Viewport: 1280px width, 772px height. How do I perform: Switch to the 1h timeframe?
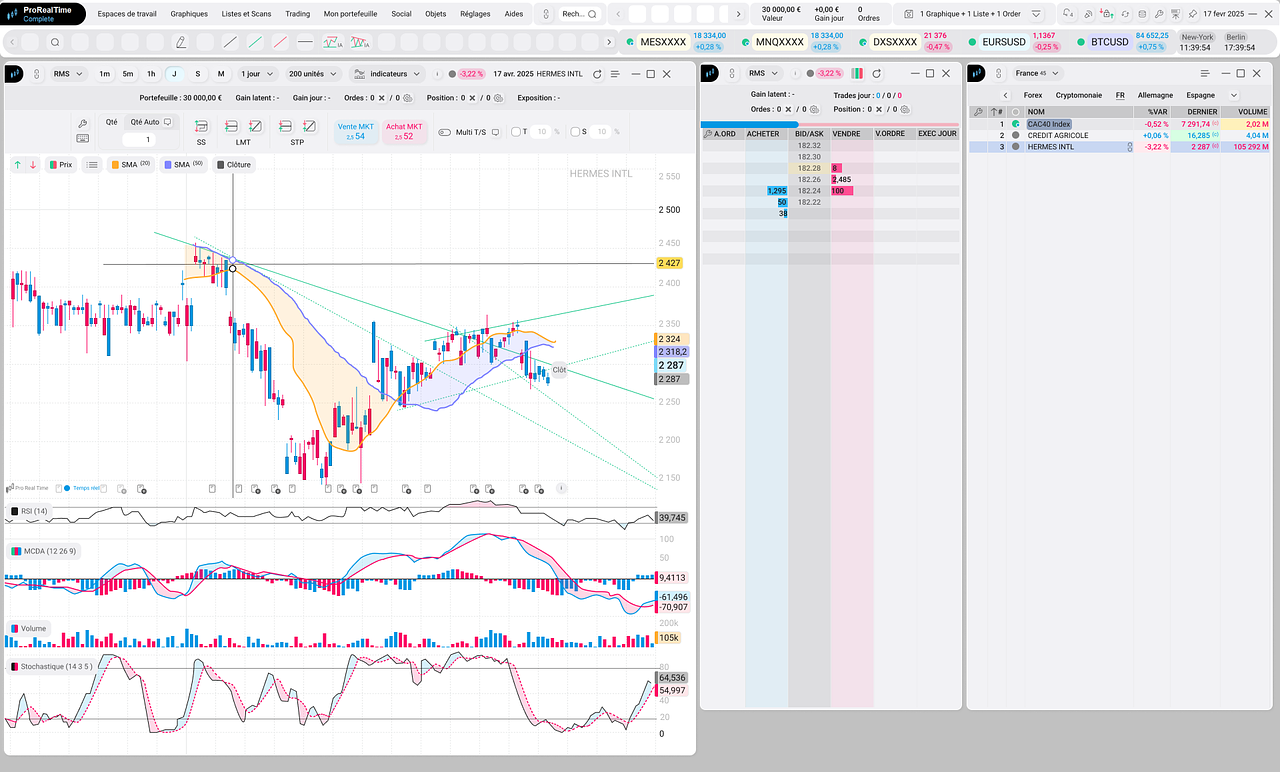[x=151, y=74]
